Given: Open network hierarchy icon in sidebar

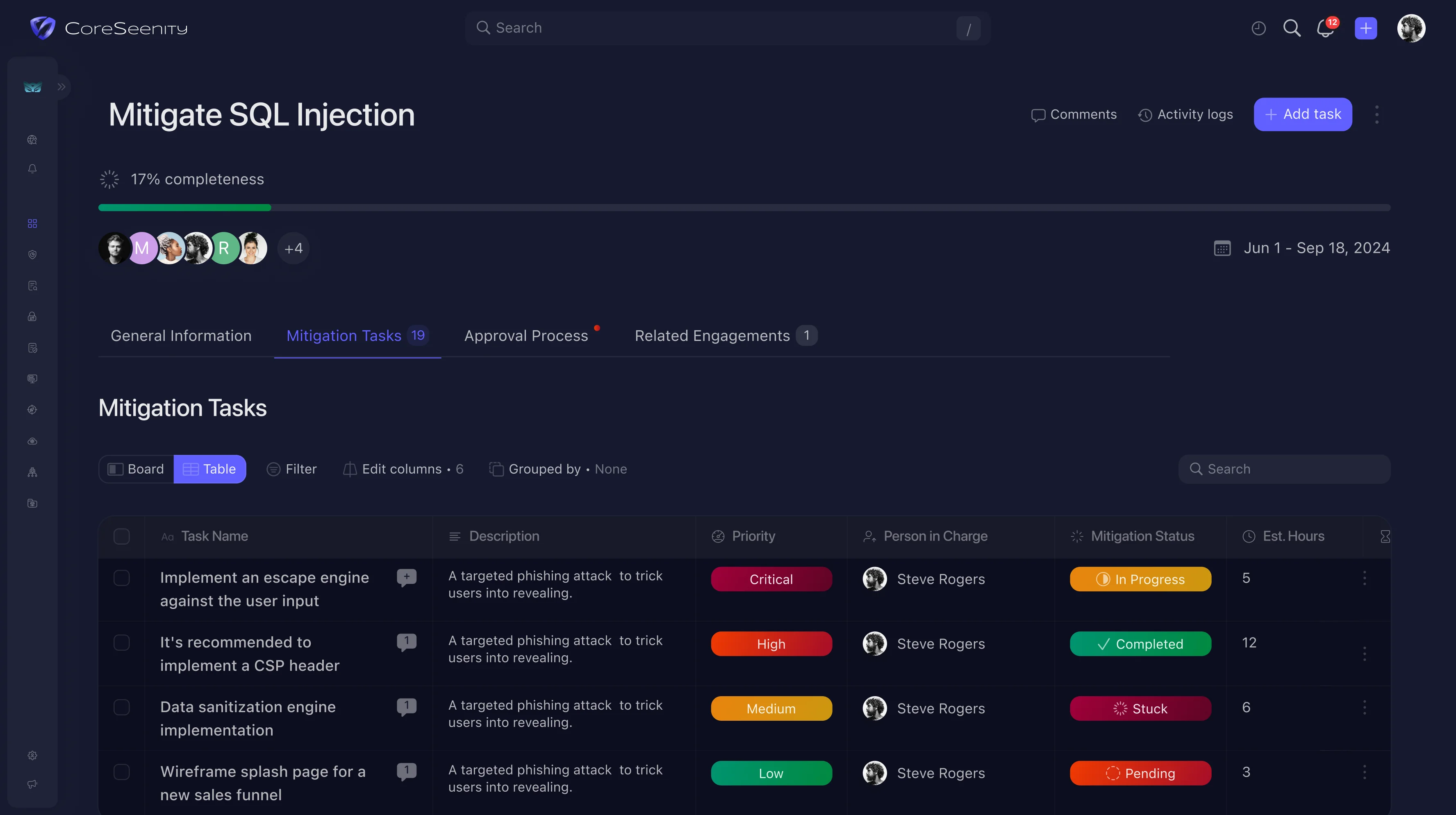Looking at the screenshot, I should tap(32, 472).
